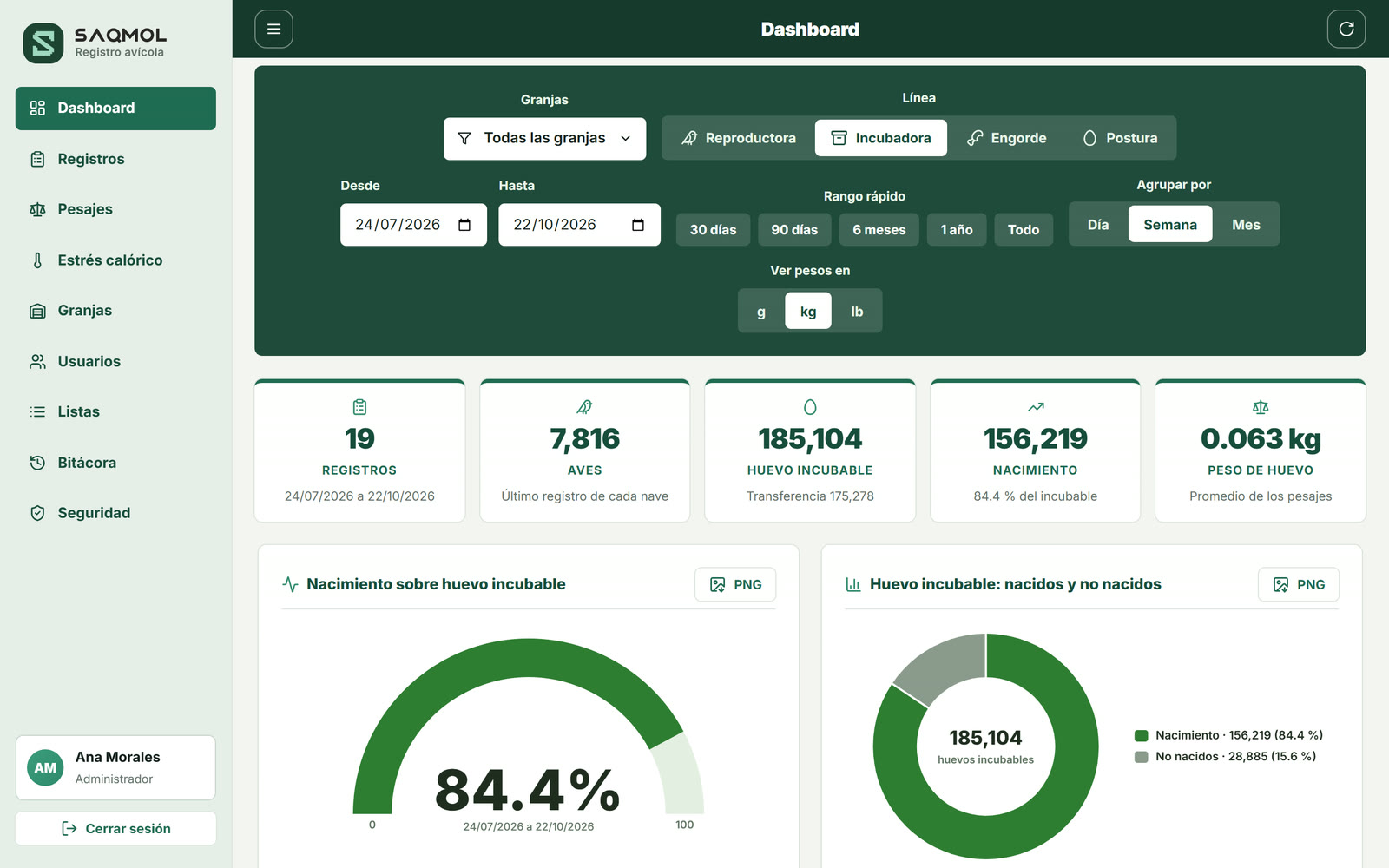Refresh the dashboard data
The height and width of the screenshot is (868, 1389).
coord(1346,29)
